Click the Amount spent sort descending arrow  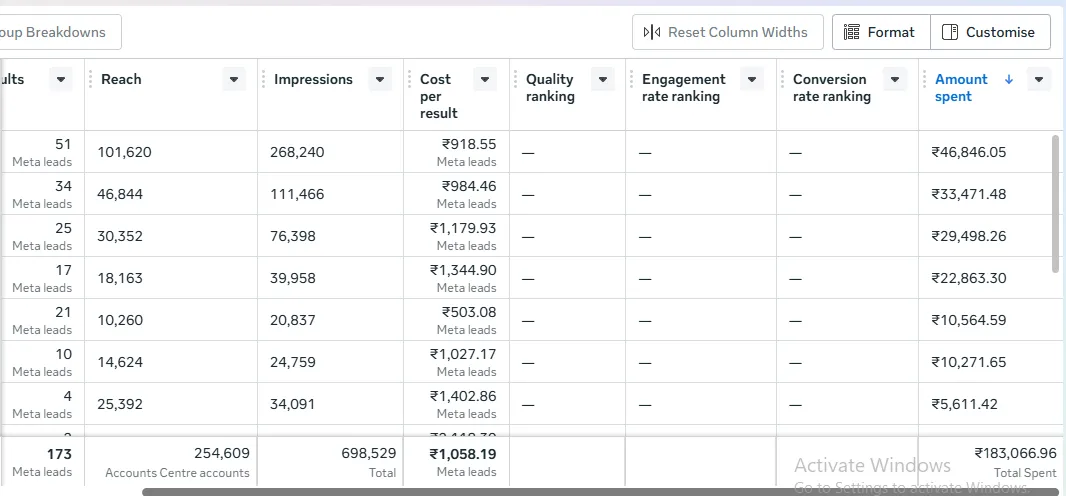1009,79
